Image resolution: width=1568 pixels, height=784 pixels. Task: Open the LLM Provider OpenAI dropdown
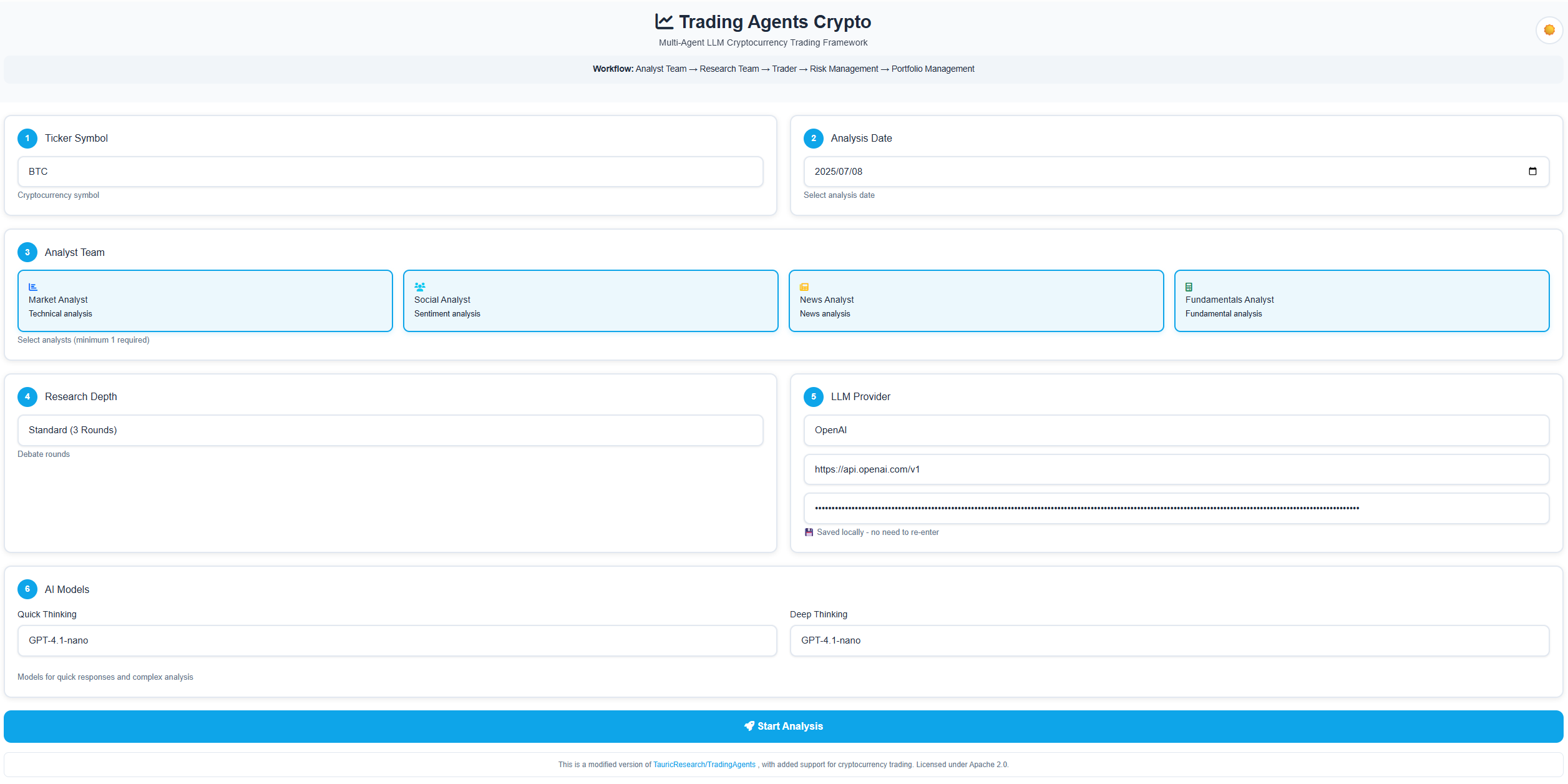pyautogui.click(x=1177, y=431)
